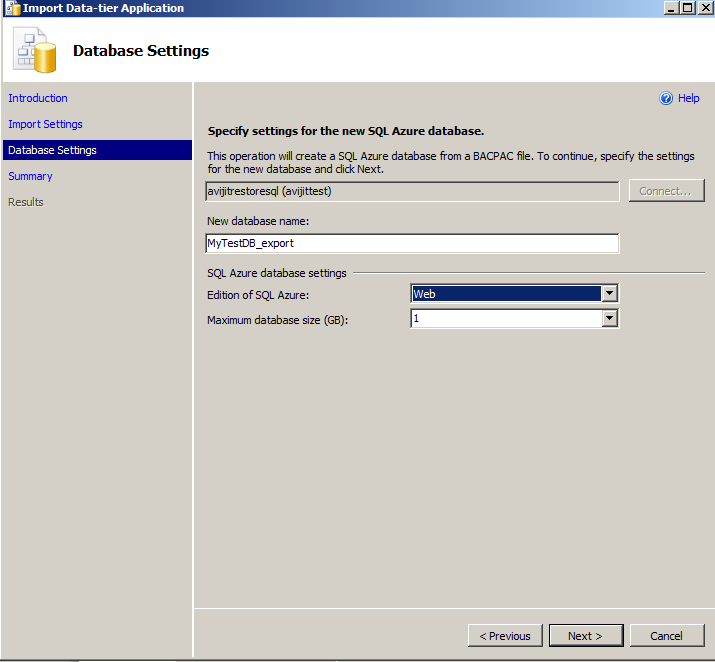The width and height of the screenshot is (715, 662).
Task: Expand the Edition of SQL Azure dropdown
Action: [x=609, y=294]
